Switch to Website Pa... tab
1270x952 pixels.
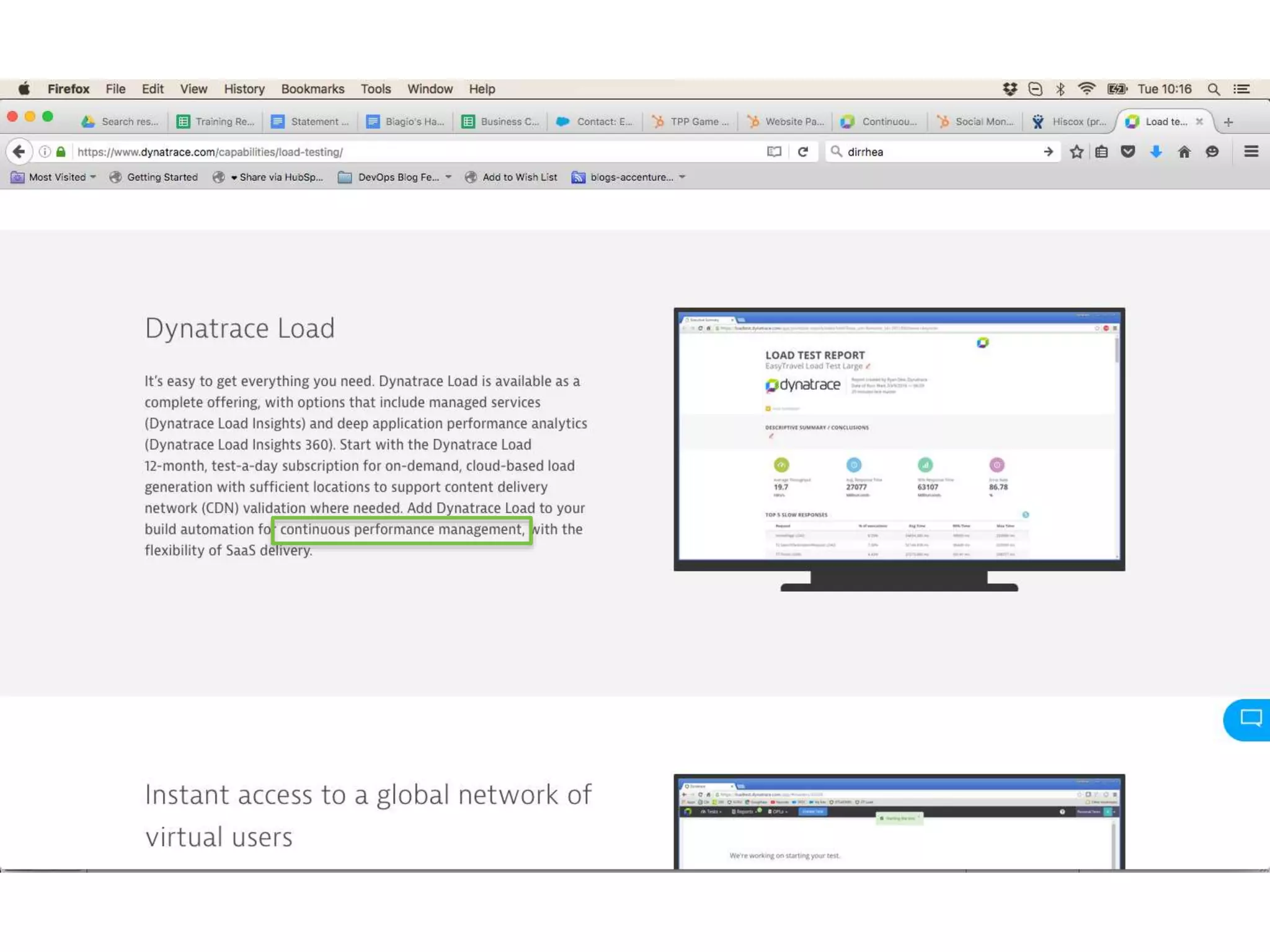[x=786, y=121]
